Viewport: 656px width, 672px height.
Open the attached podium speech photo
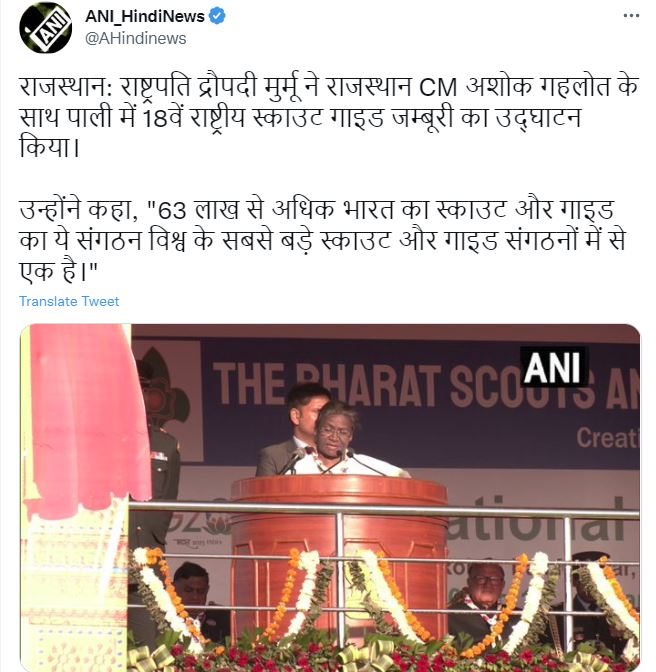[x=330, y=498]
